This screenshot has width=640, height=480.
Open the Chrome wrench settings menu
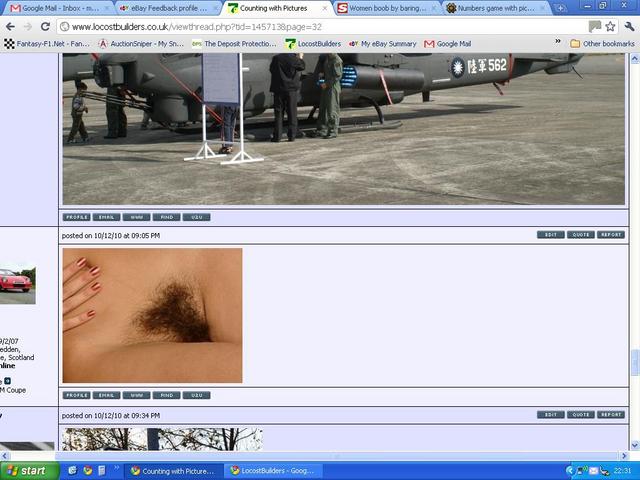[x=627, y=27]
